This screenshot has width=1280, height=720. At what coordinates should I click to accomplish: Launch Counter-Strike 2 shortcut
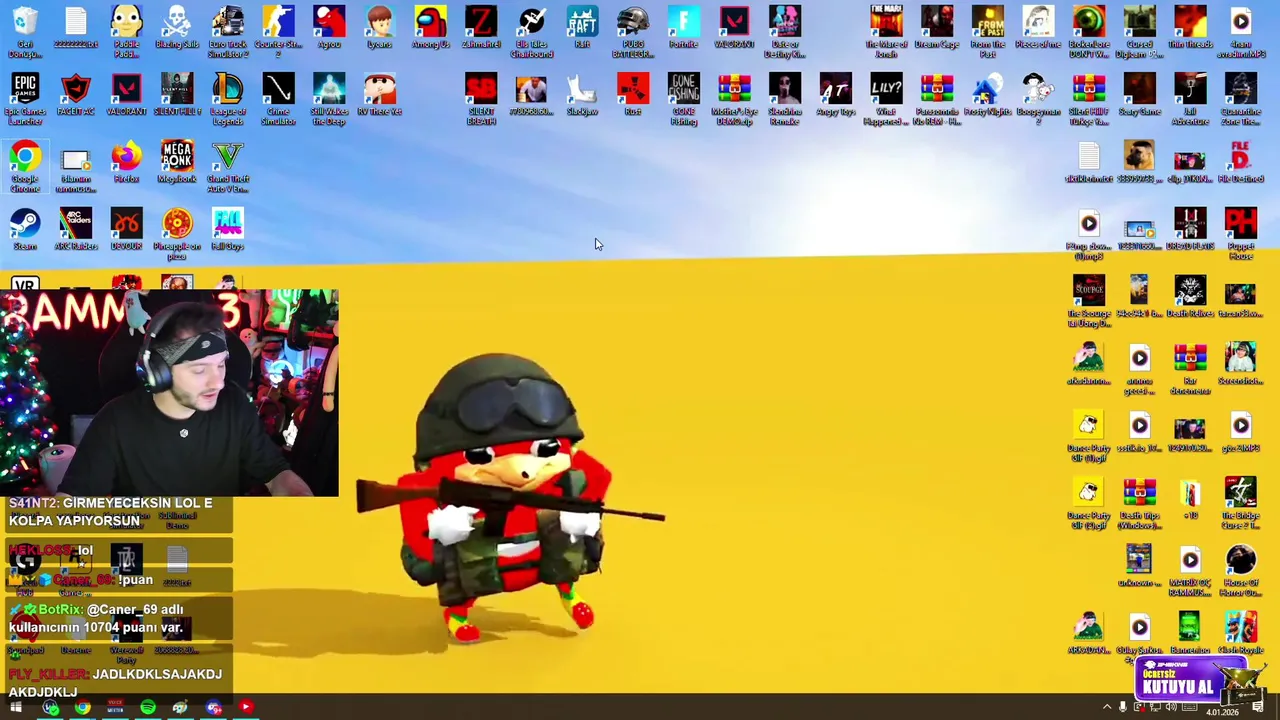(x=279, y=30)
